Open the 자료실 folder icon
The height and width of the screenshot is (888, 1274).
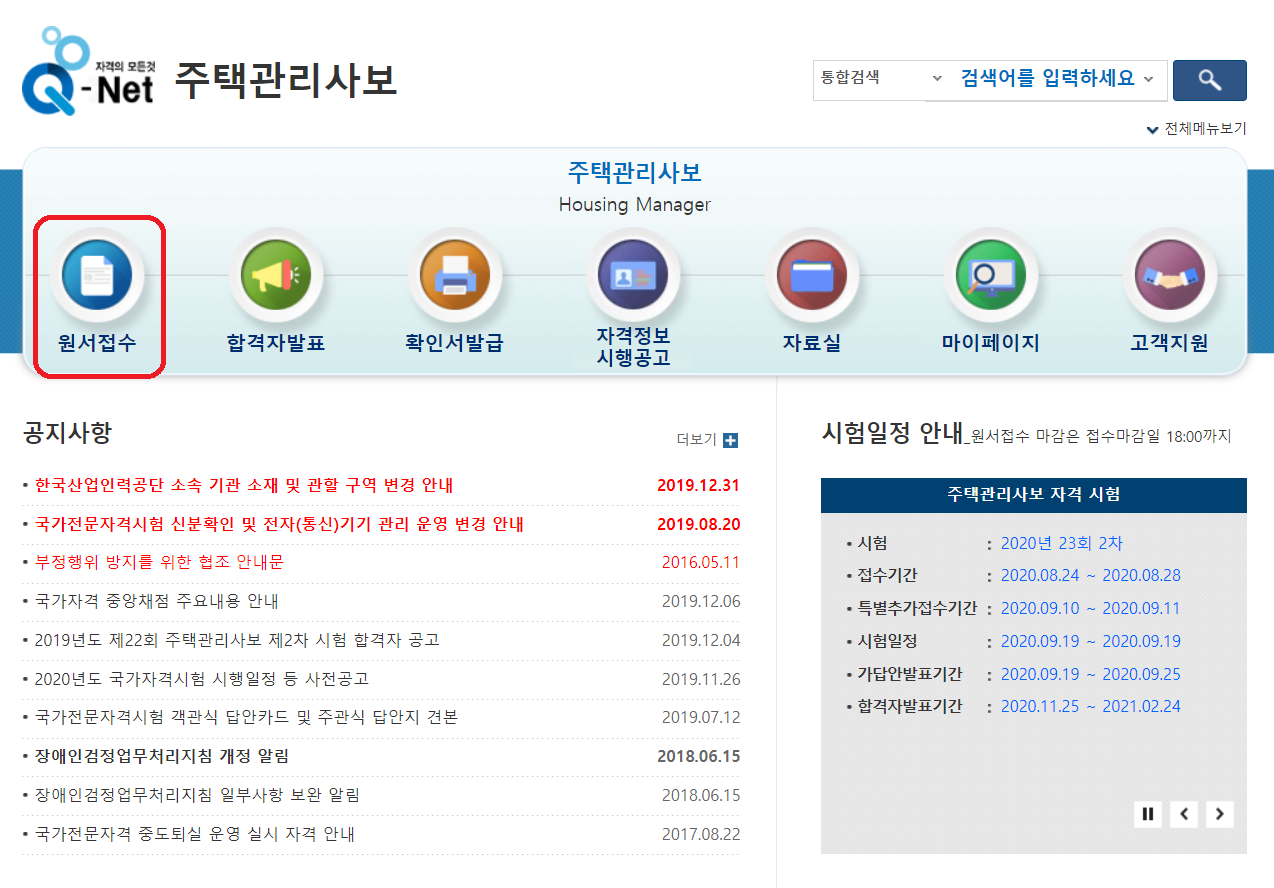(811, 274)
